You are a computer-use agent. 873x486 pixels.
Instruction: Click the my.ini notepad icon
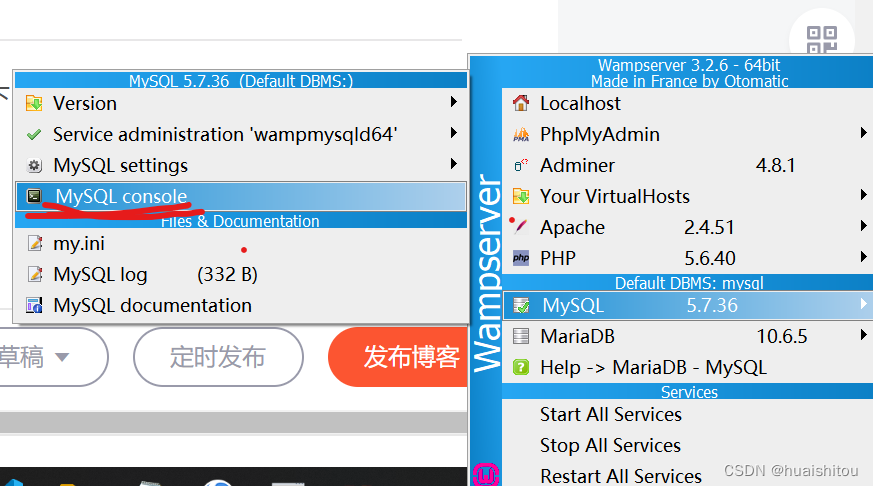coord(35,244)
